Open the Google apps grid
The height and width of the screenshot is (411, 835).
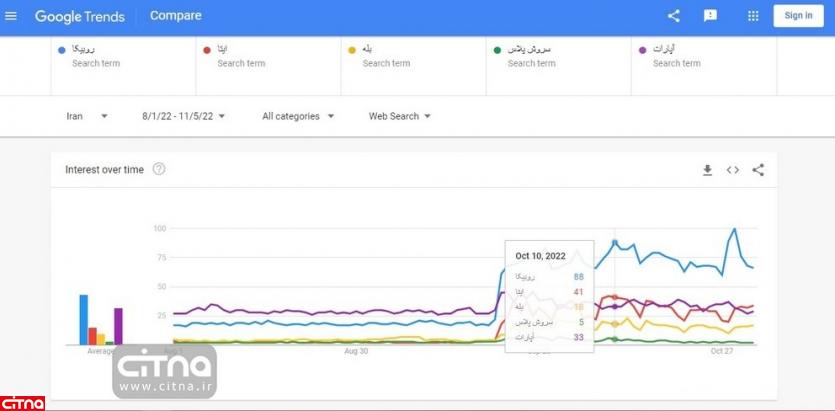pyautogui.click(x=753, y=16)
